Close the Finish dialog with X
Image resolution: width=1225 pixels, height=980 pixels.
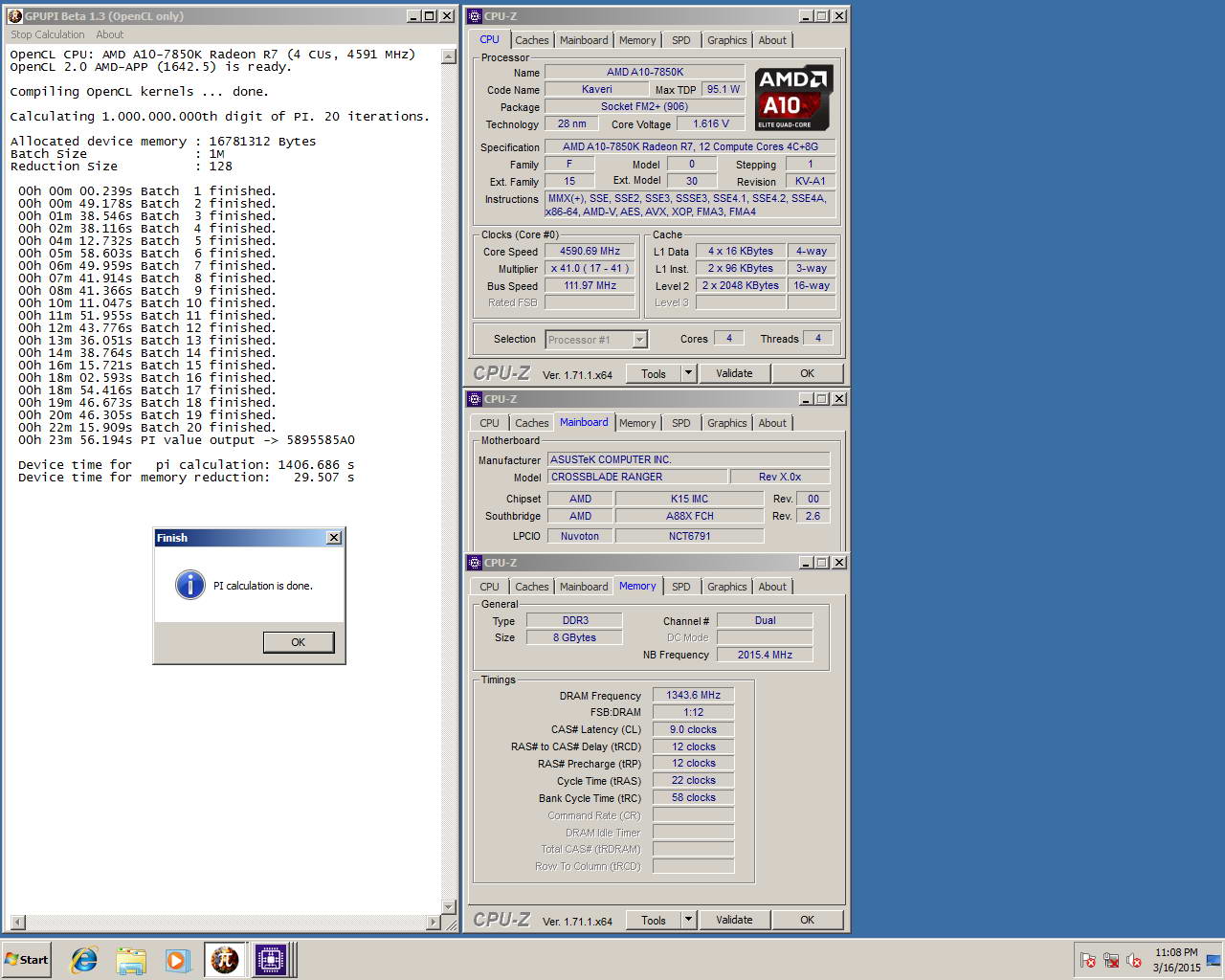click(334, 538)
